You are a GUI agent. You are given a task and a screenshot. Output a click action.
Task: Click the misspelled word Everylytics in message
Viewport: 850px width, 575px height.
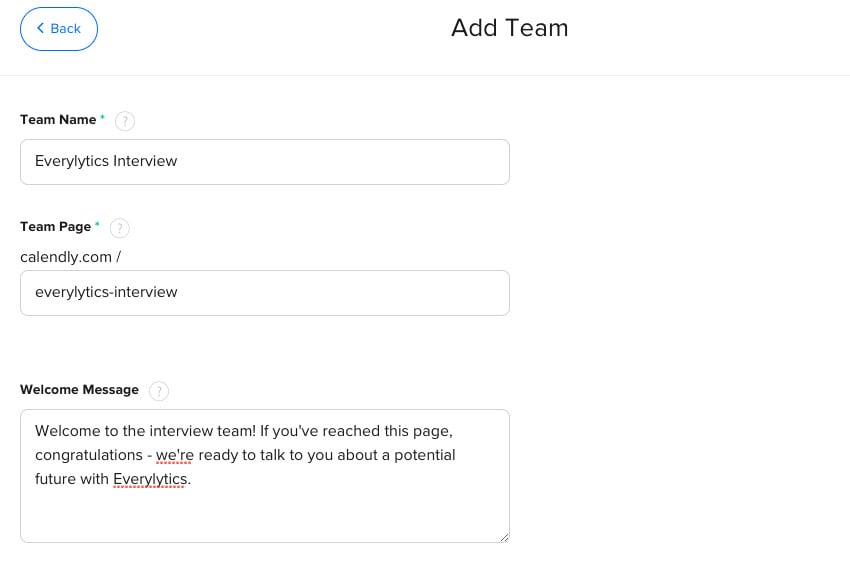[x=150, y=479]
